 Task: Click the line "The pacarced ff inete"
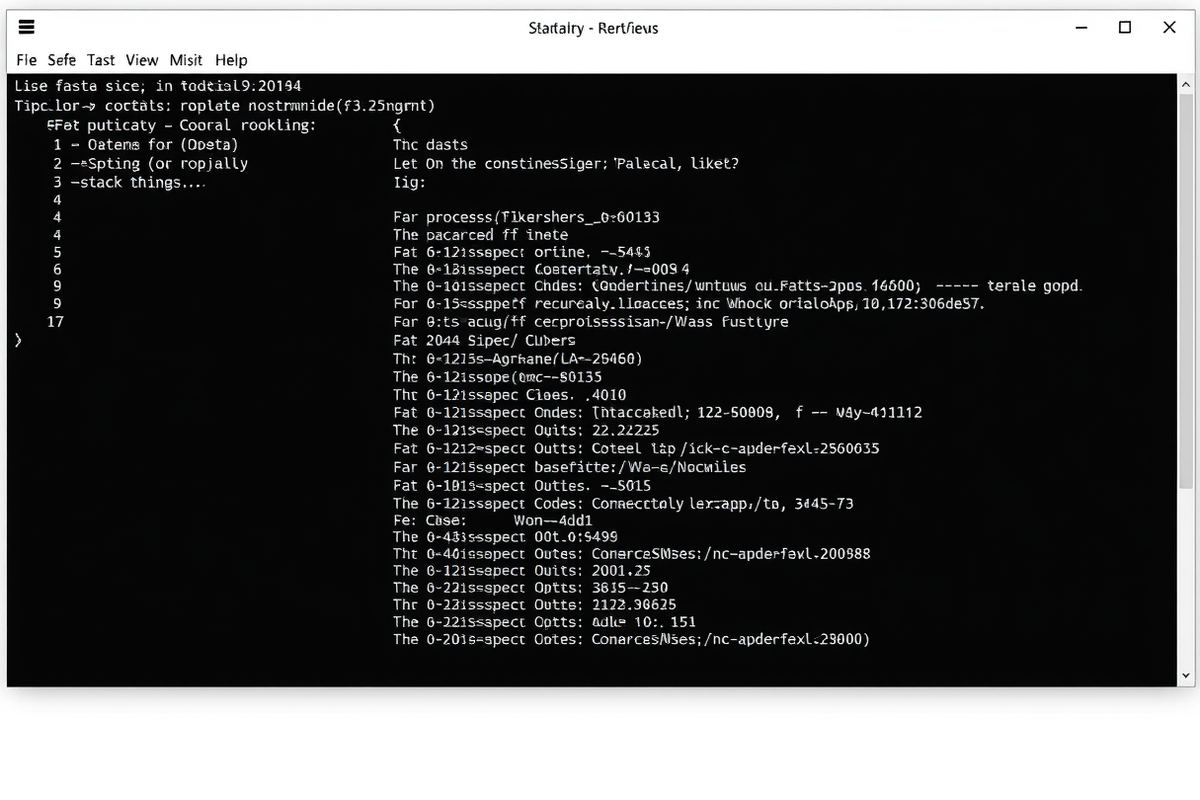tap(481, 235)
